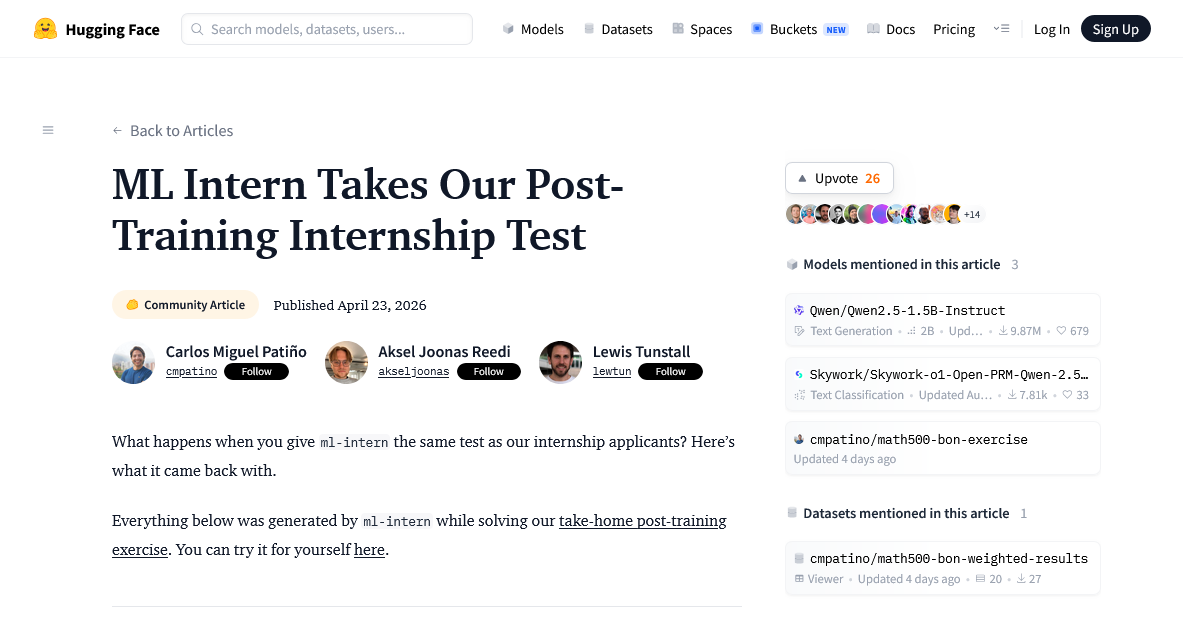Expand the more navigation options menu
This screenshot has width=1183, height=623.
[1001, 29]
